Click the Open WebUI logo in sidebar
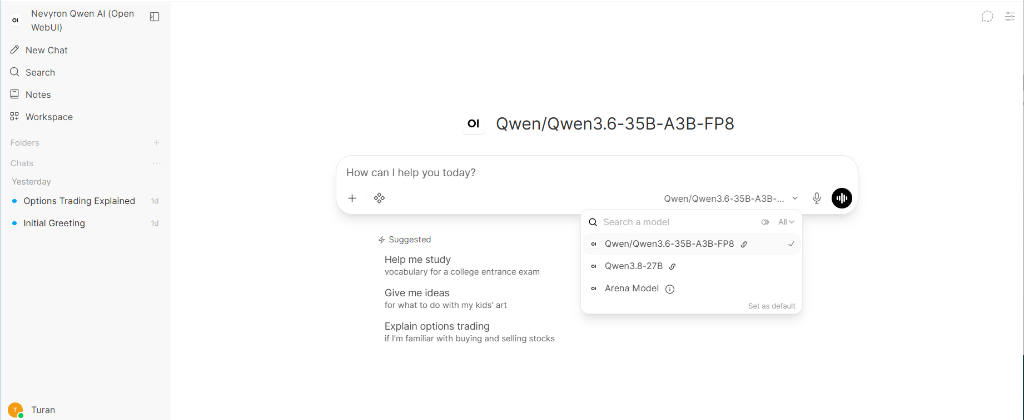Screen dimensions: 1024x420 15,20
